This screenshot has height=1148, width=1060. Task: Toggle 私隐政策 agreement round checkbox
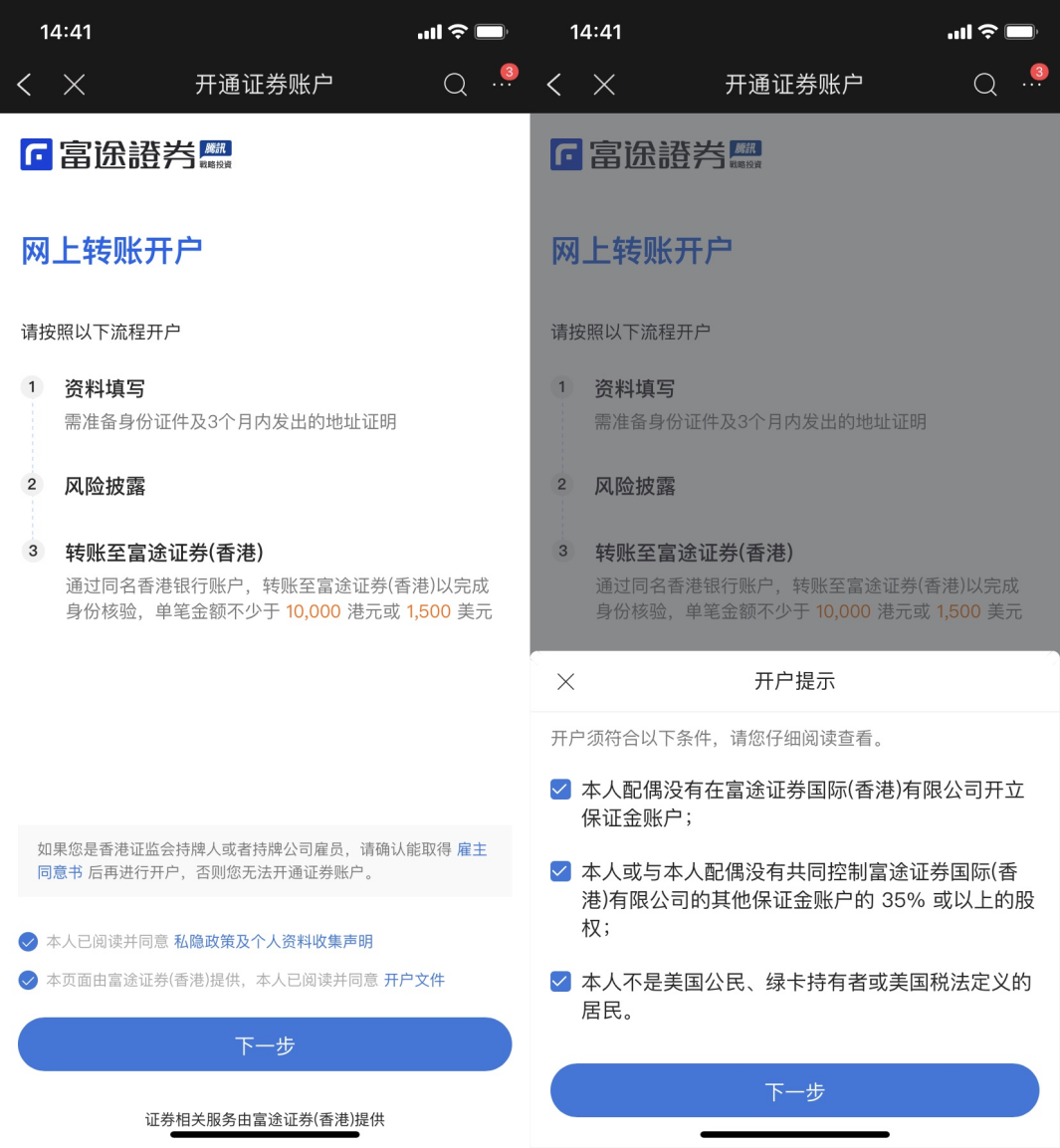point(29,942)
